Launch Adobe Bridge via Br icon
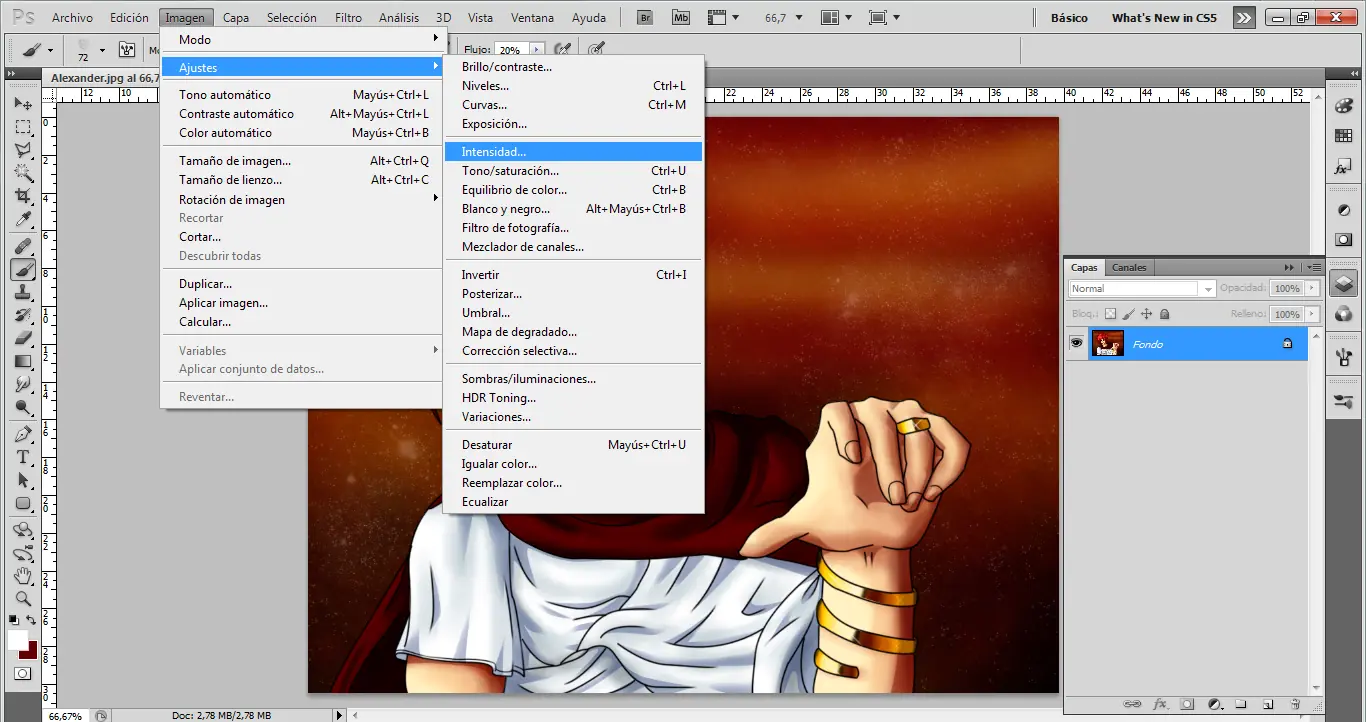Screen dimensions: 1366x722 pyautogui.click(x=645, y=18)
